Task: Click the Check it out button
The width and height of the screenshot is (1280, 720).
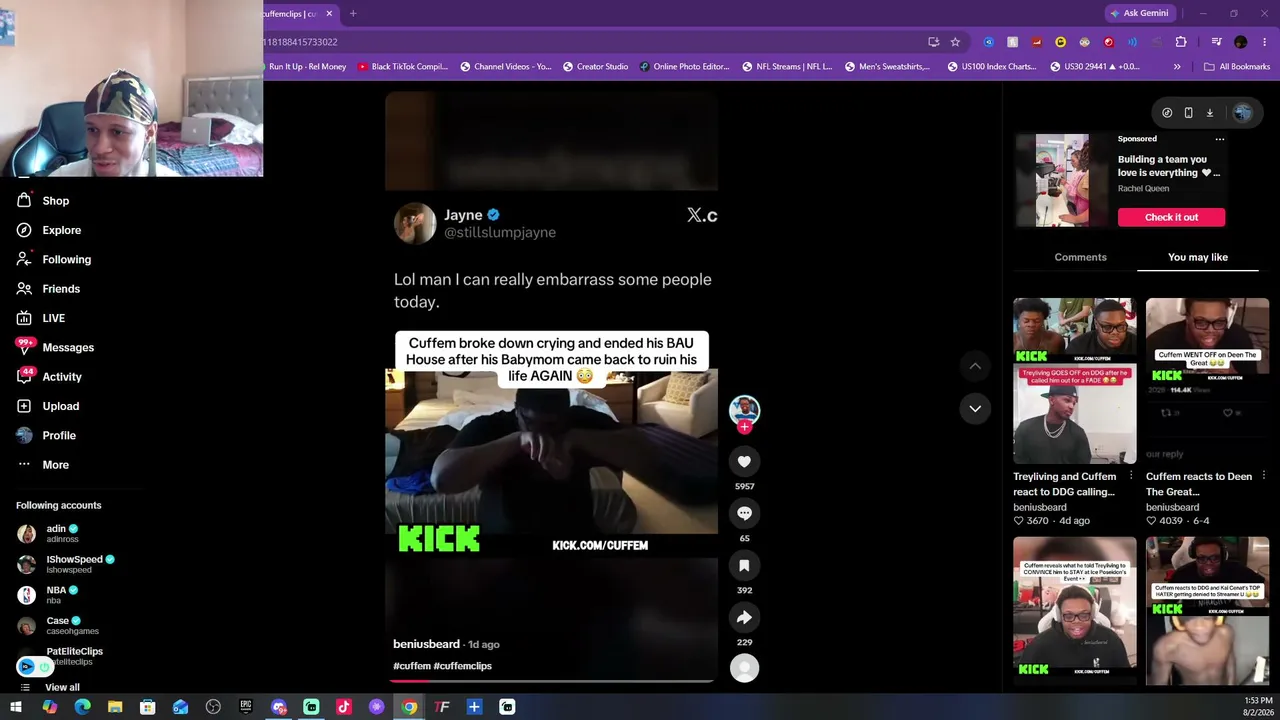Action: coord(1171,217)
